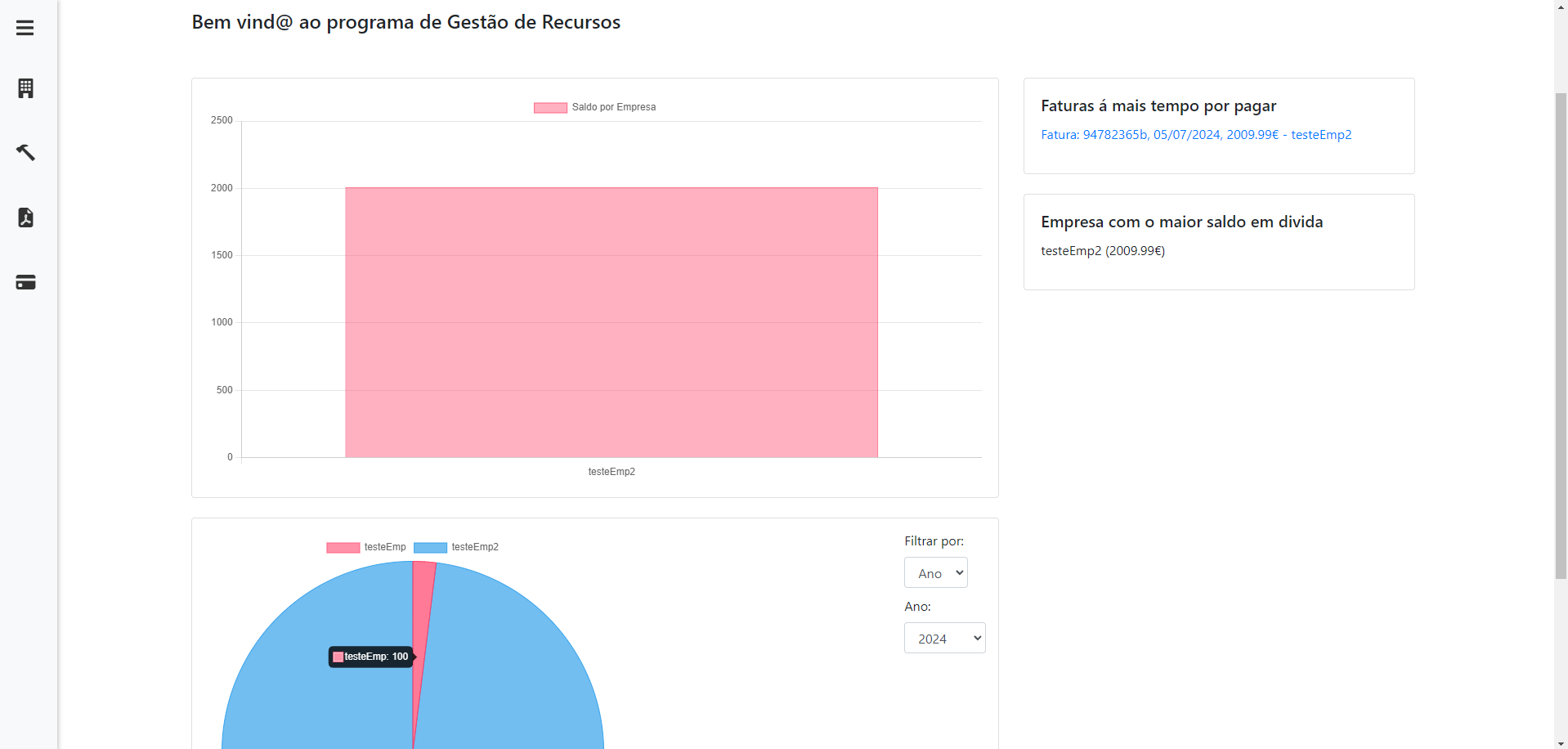1568x749 pixels.
Task: Click the Faturas á mais tempo heading
Action: [x=1158, y=106]
